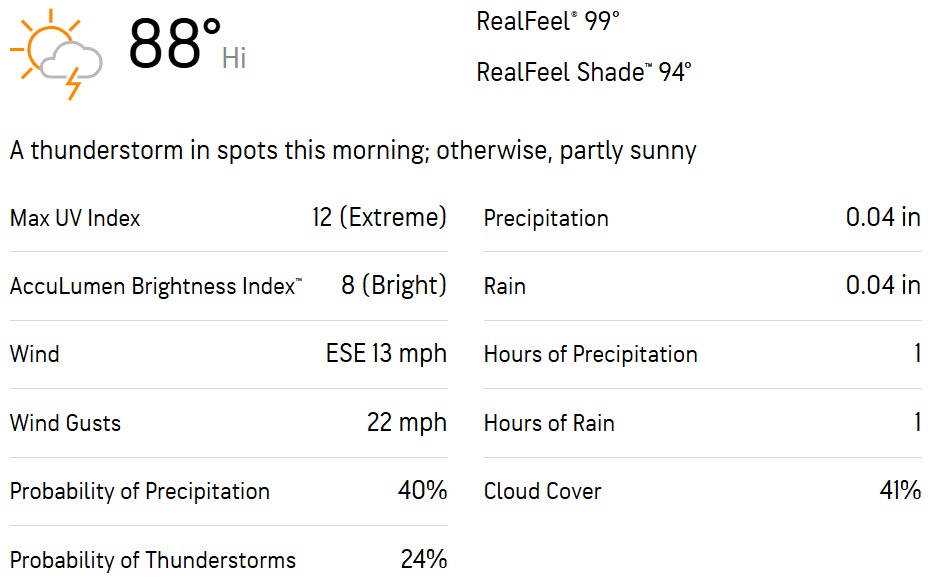Click the partly sunny thunderstorm weather icon
This screenshot has width=935, height=584.
(x=56, y=54)
